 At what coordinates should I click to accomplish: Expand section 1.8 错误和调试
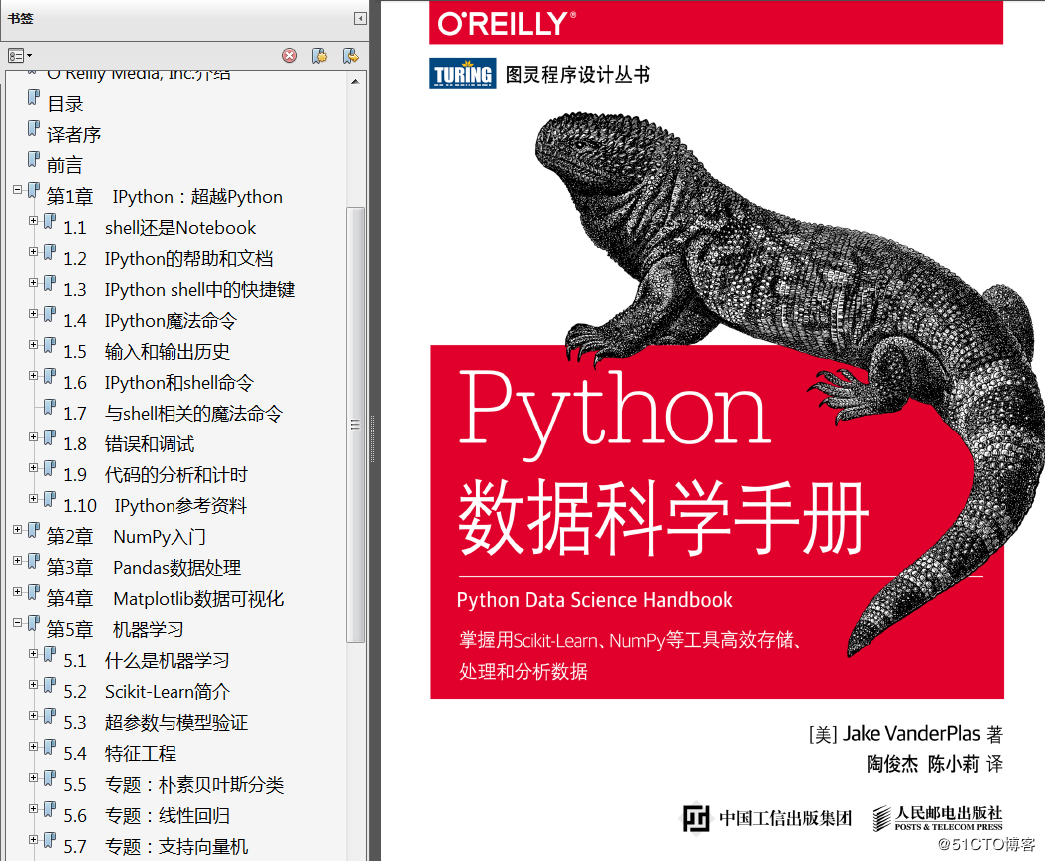point(33,436)
